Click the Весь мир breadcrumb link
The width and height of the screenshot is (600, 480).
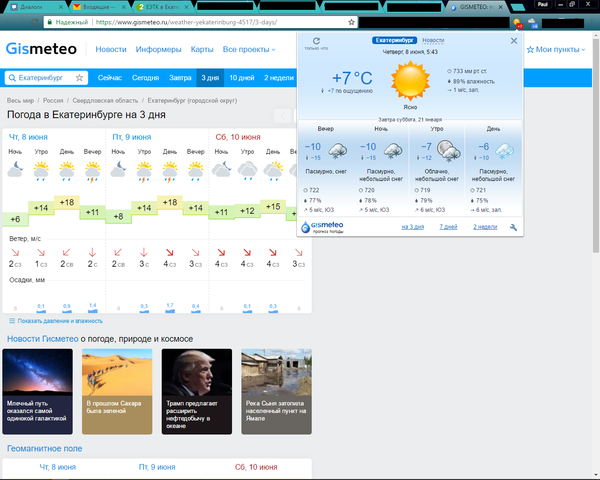(20, 101)
